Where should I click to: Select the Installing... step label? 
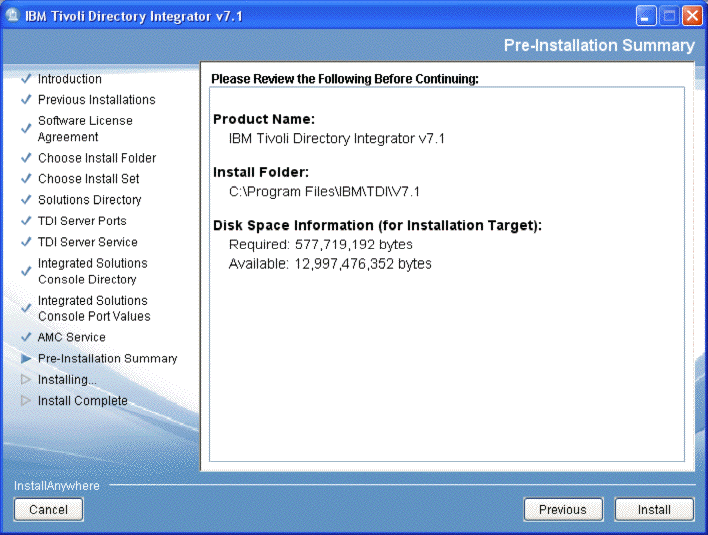point(67,380)
